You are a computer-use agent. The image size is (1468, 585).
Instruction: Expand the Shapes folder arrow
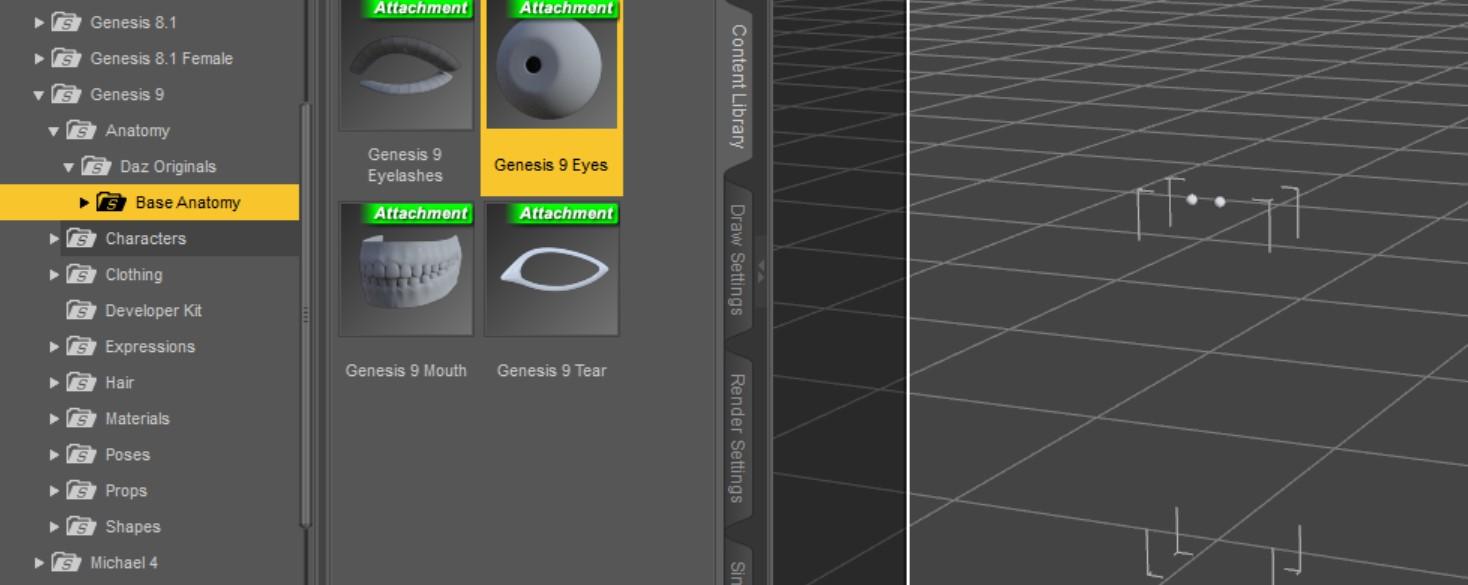[54, 526]
